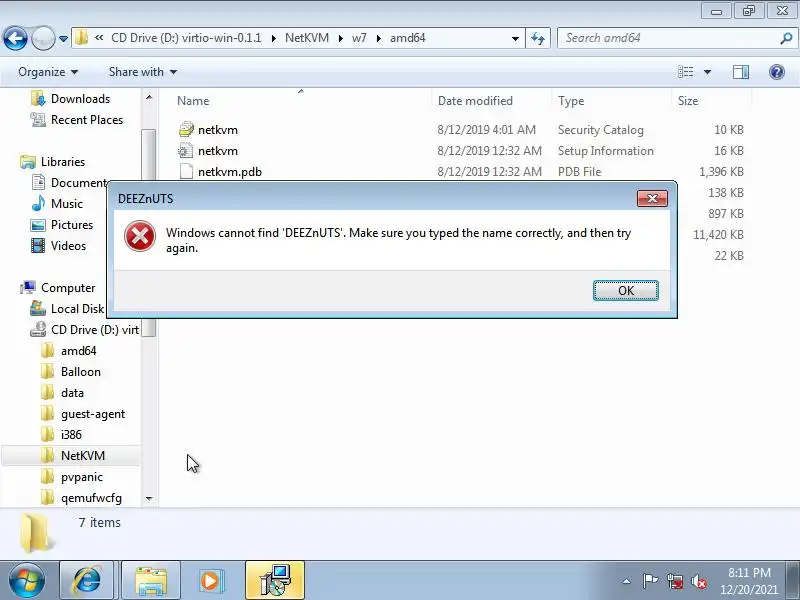Launch Internet Explorer from the taskbar
Screen dimensions: 800x600
[87, 581]
